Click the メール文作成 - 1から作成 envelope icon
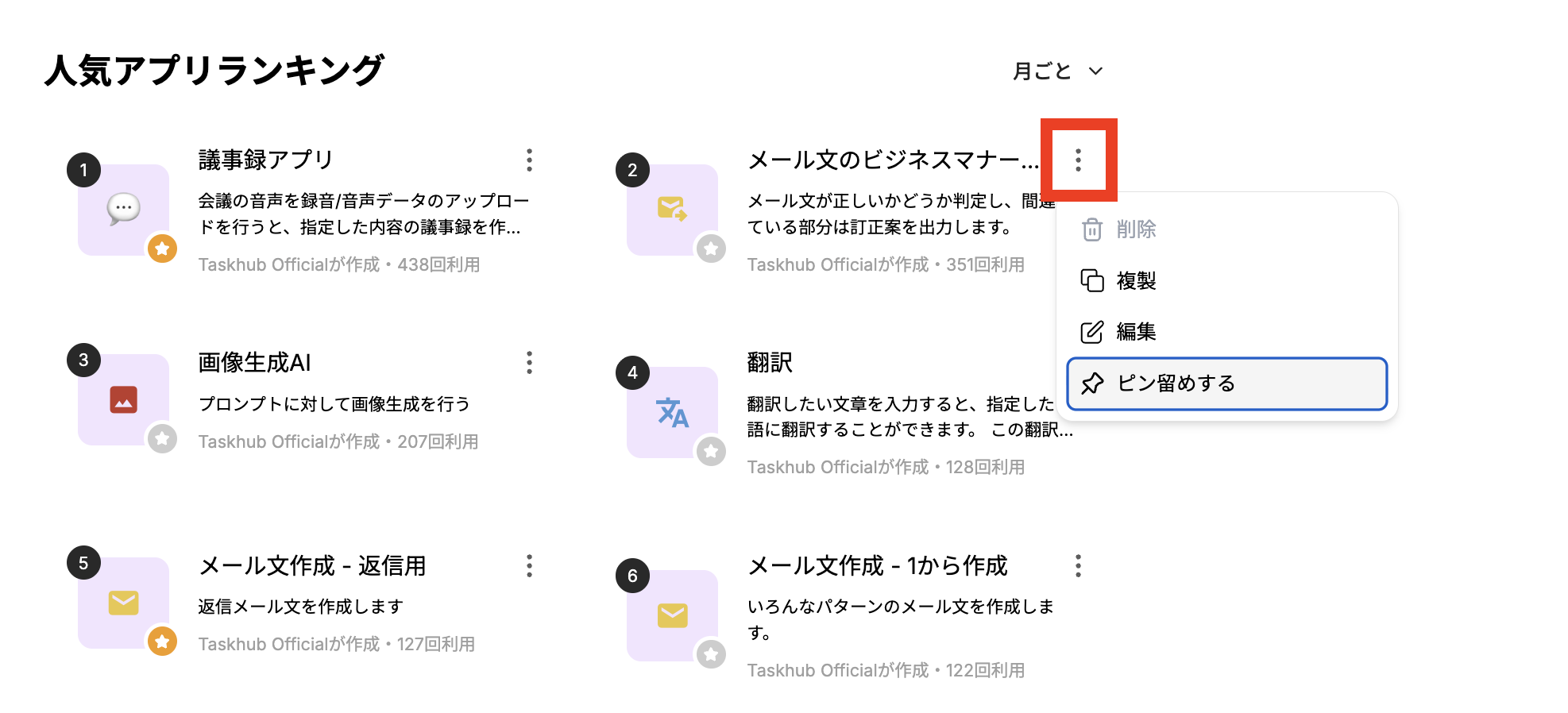This screenshot has width=1568, height=713. (x=672, y=615)
